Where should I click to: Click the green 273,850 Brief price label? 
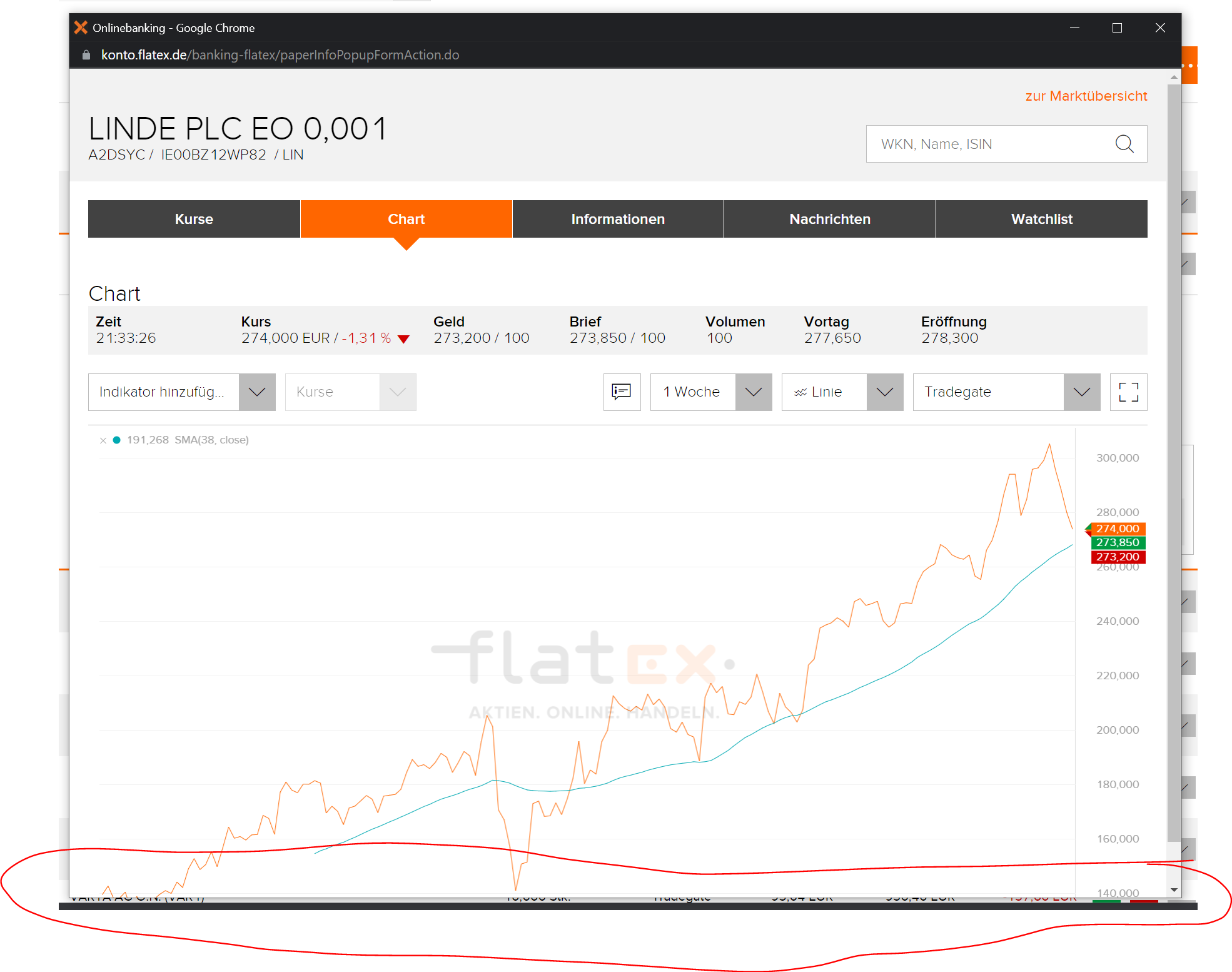[1118, 542]
